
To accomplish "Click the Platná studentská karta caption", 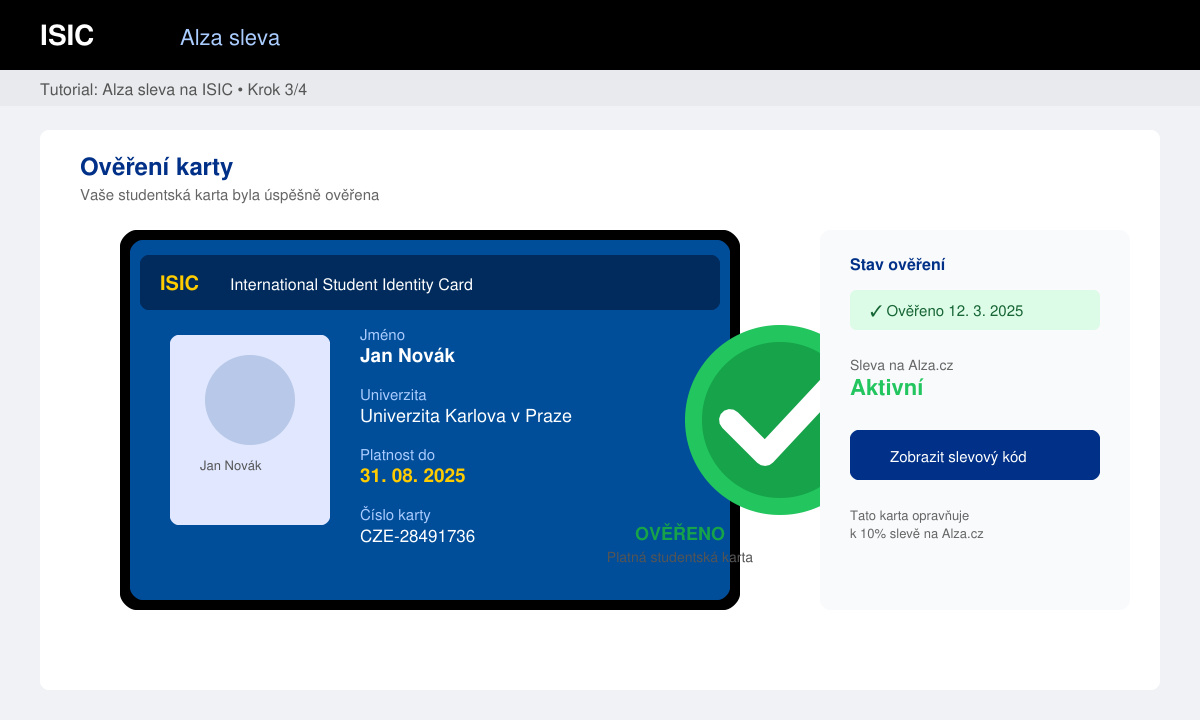I will click(680, 557).
